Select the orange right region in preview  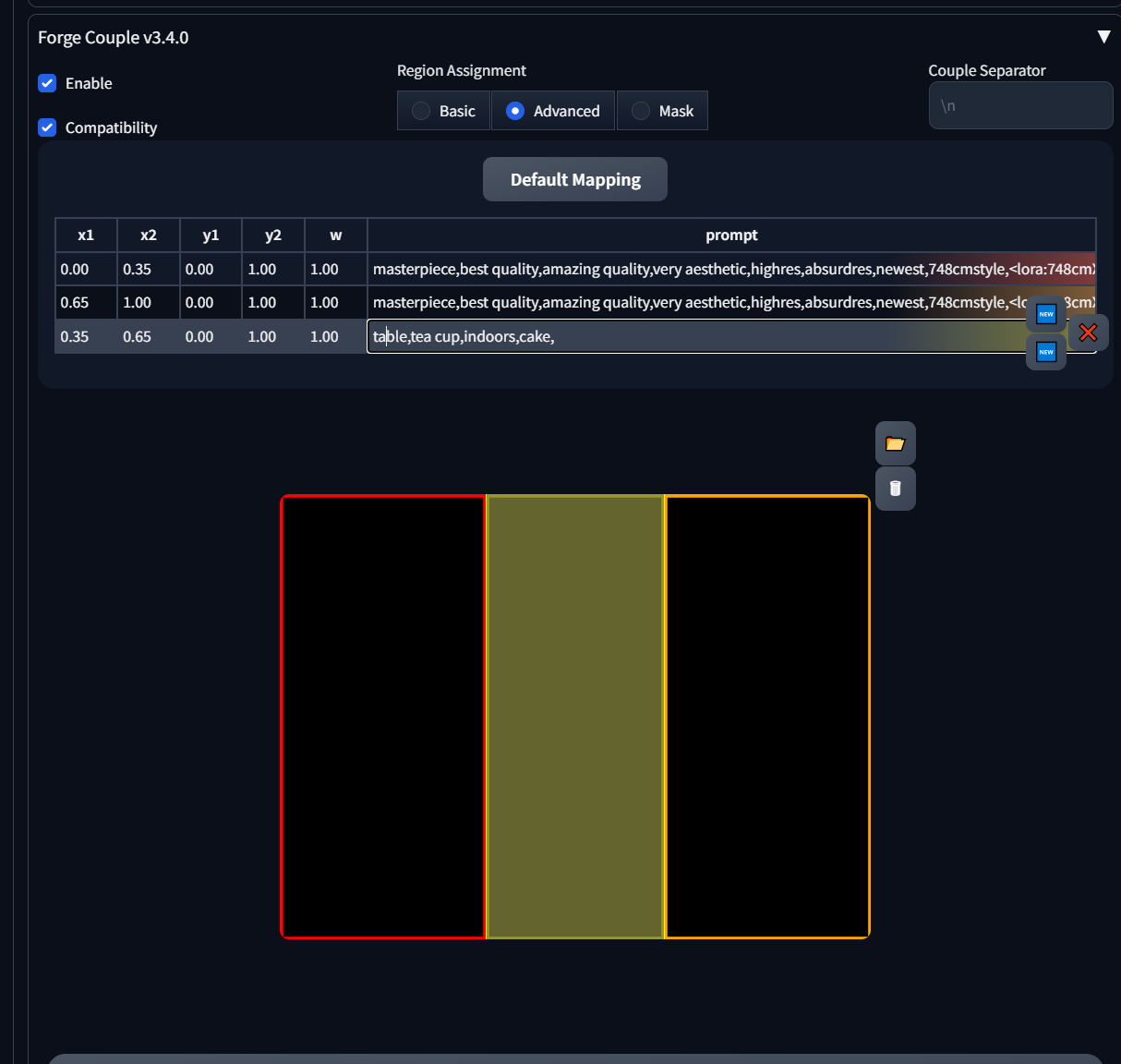tap(767, 717)
